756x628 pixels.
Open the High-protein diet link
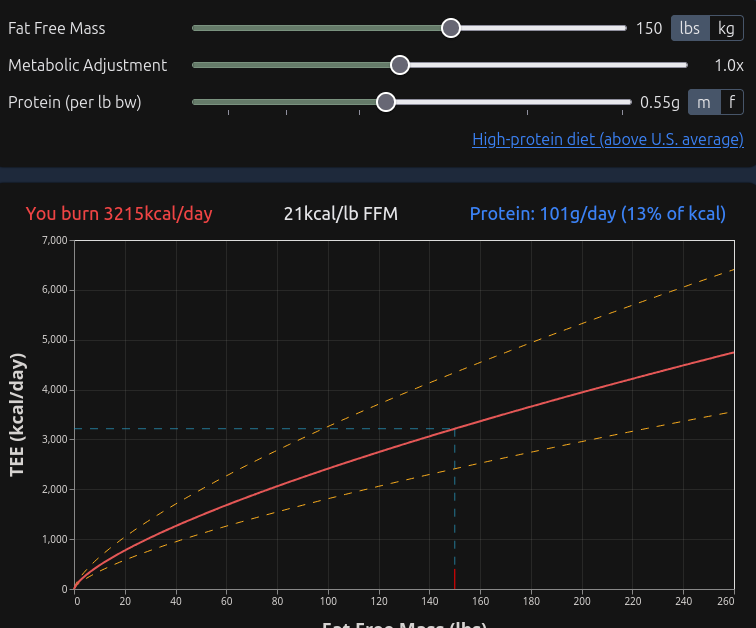click(x=608, y=139)
